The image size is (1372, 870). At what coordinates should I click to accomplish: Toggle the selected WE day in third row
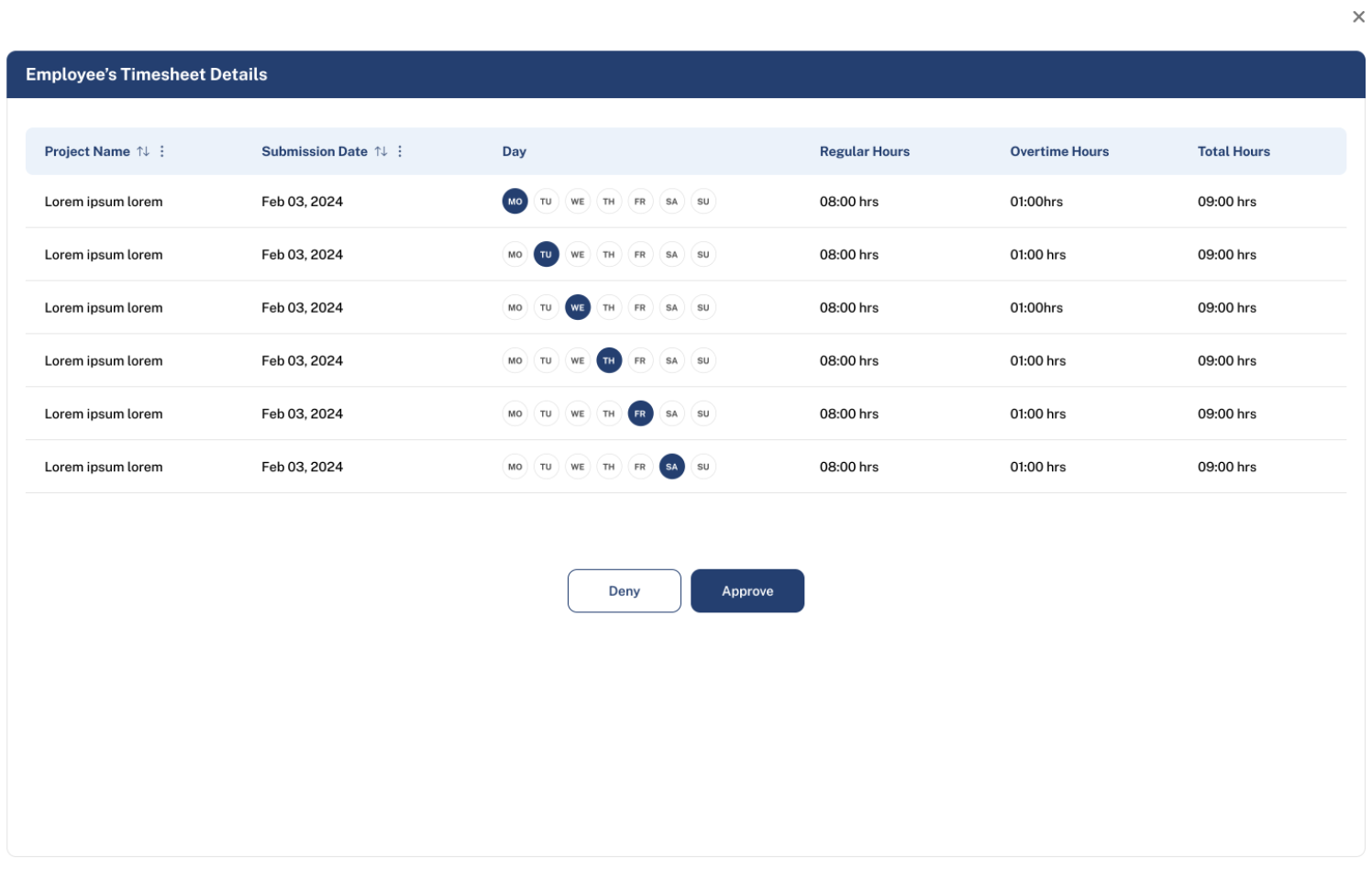[578, 308]
